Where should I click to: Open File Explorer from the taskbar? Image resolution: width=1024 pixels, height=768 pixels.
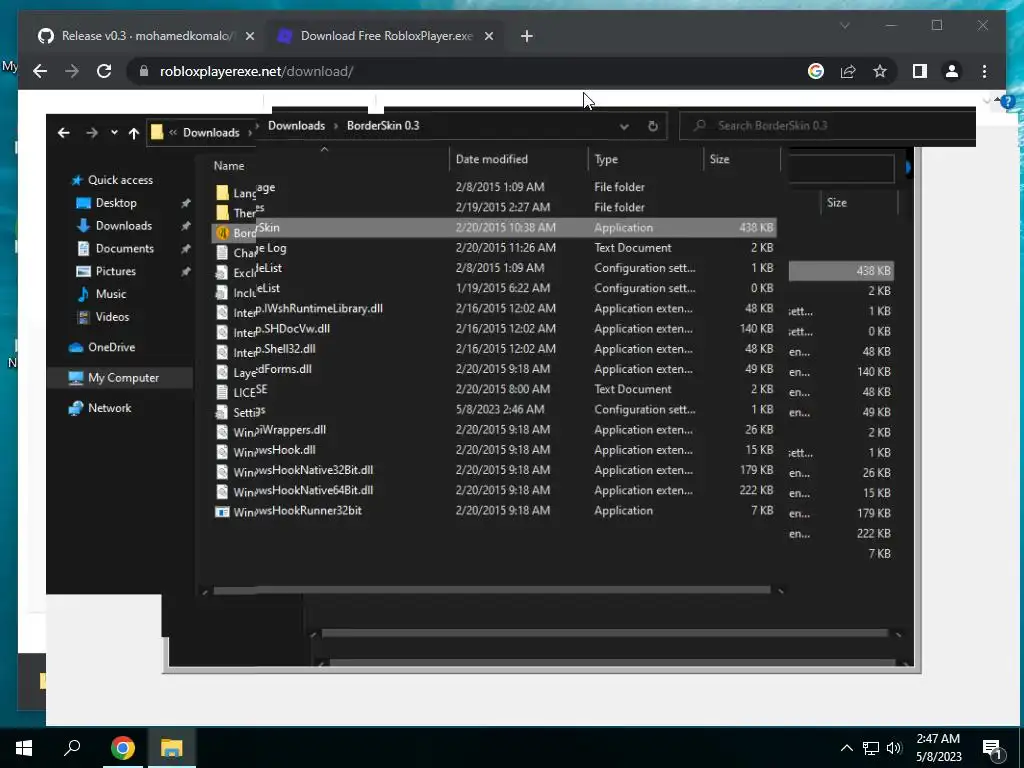pyautogui.click(x=172, y=747)
